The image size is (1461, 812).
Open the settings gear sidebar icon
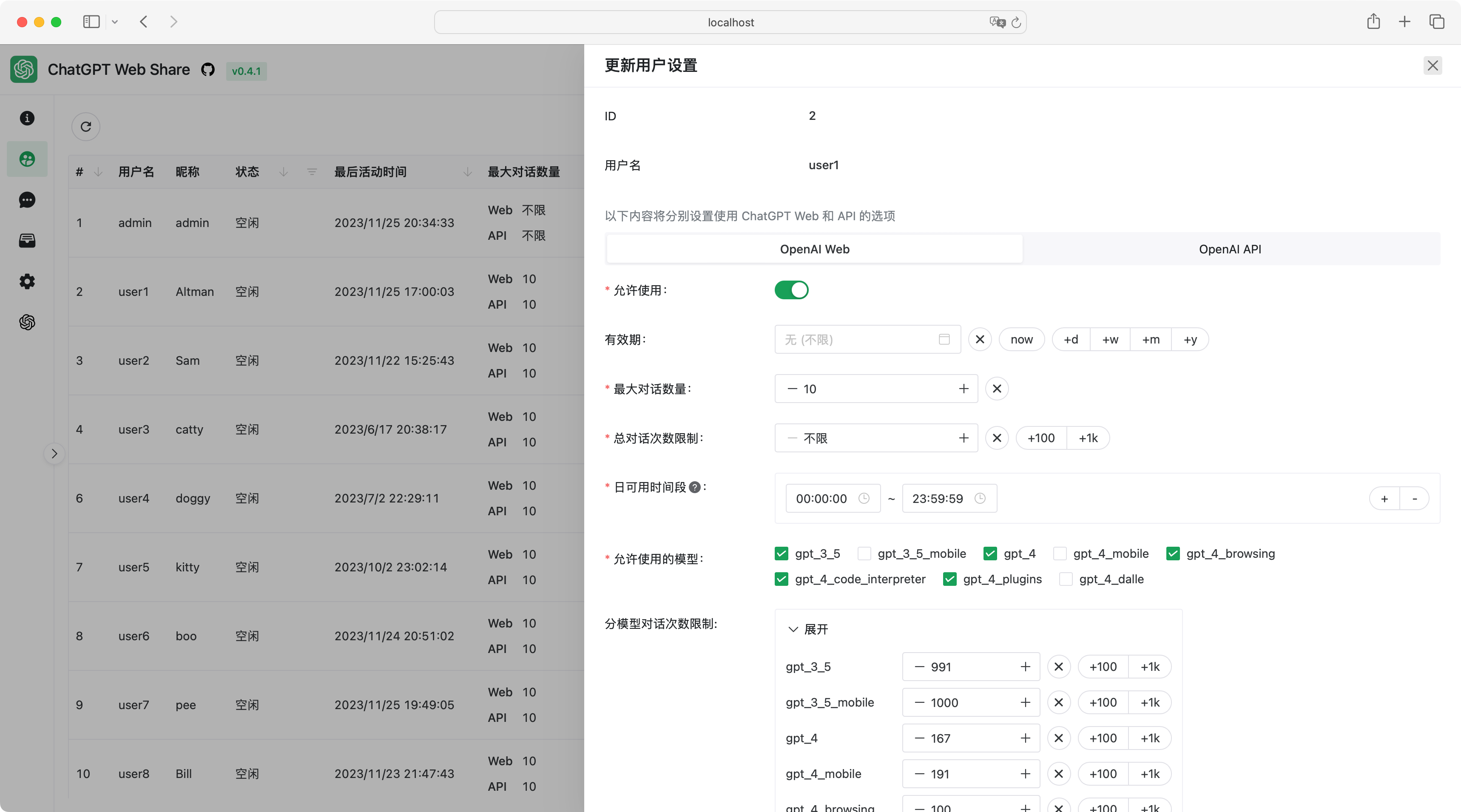tap(27, 281)
